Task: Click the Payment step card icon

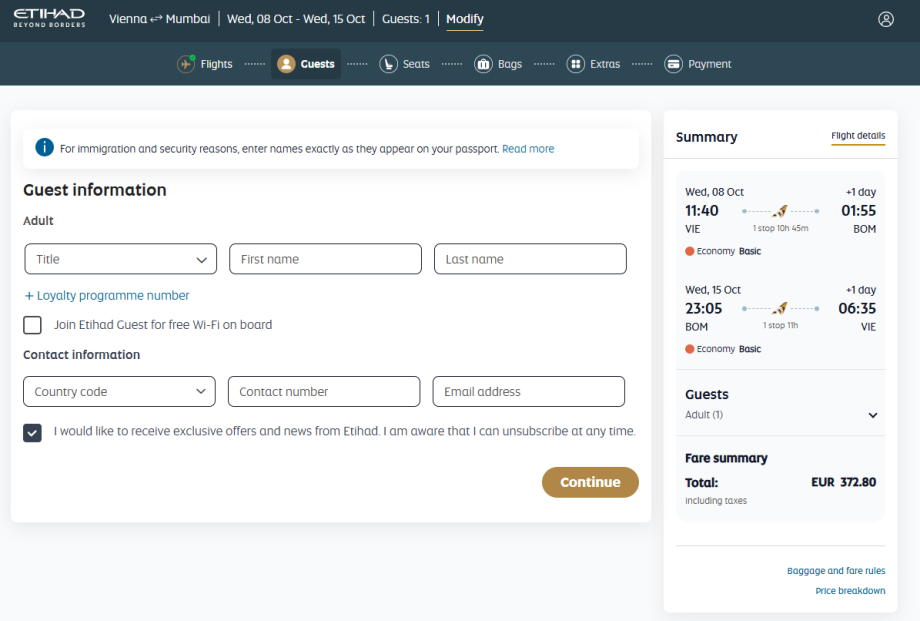Action: click(673, 64)
